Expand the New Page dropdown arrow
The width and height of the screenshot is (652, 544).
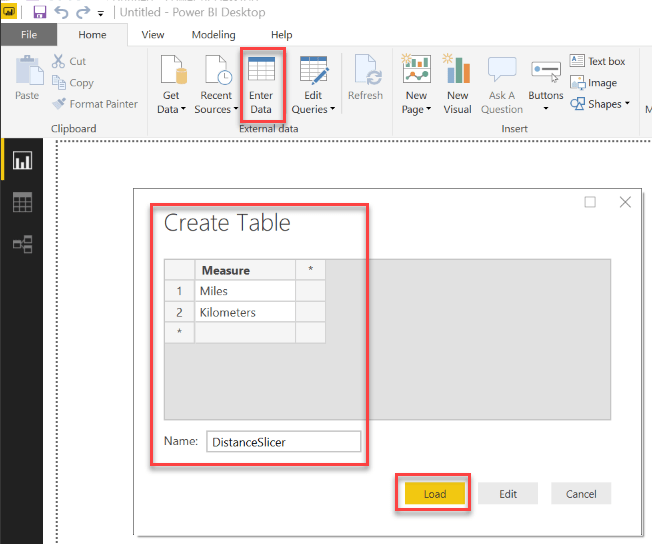click(428, 109)
